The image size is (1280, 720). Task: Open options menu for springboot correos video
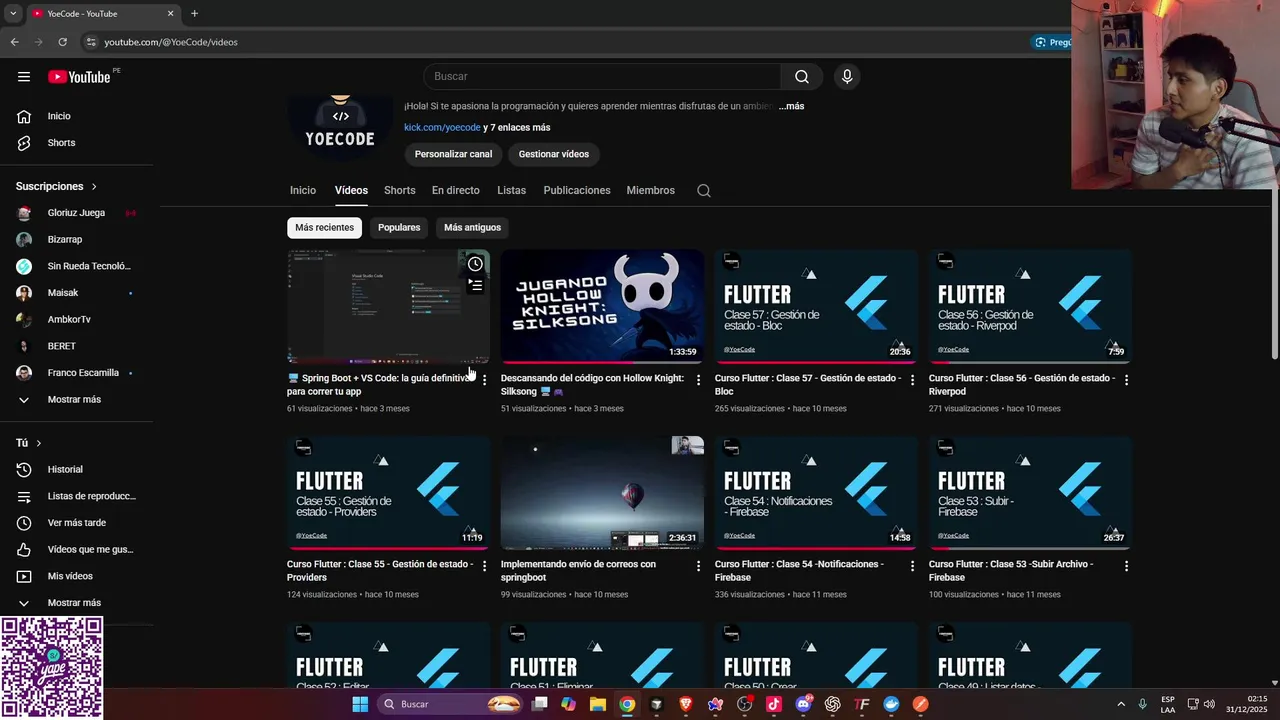(698, 566)
